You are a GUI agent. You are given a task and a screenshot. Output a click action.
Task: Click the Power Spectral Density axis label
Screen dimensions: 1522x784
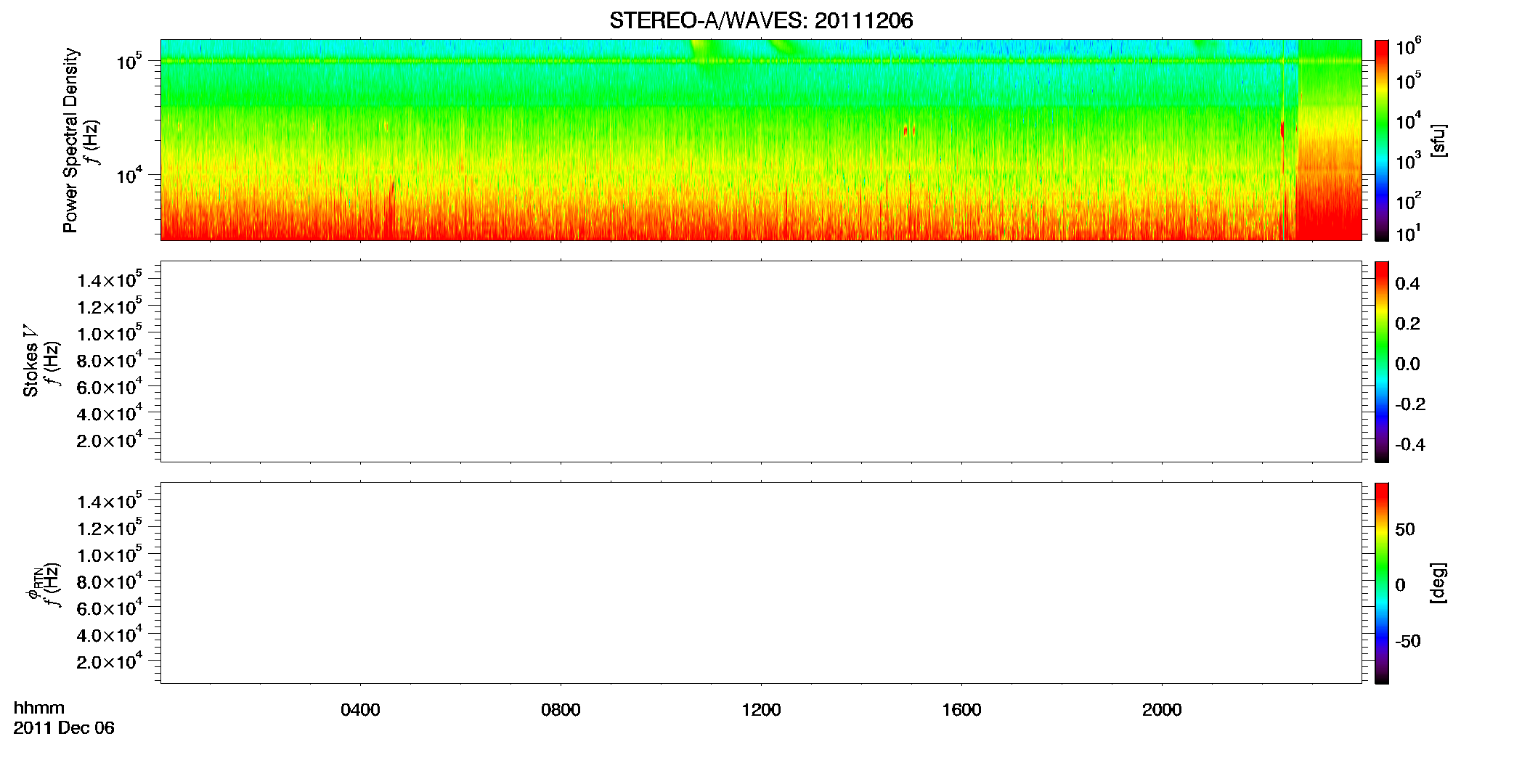[x=70, y=140]
